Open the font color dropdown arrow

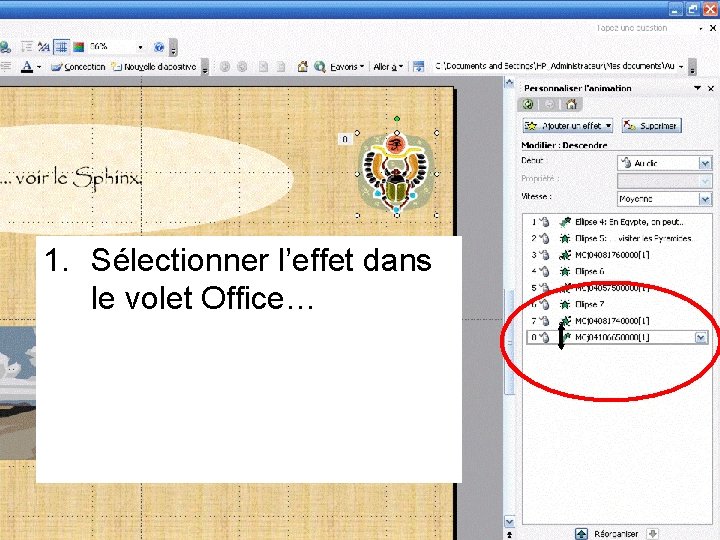[x=39, y=67]
